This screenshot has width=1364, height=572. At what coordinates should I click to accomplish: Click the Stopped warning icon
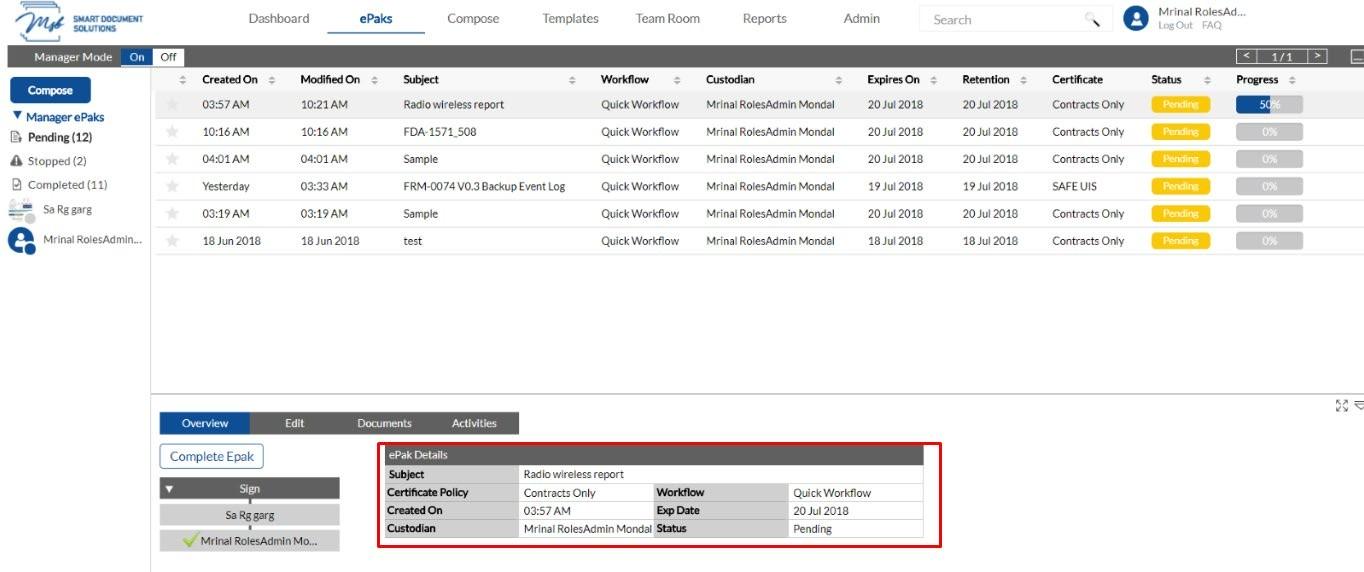point(16,161)
